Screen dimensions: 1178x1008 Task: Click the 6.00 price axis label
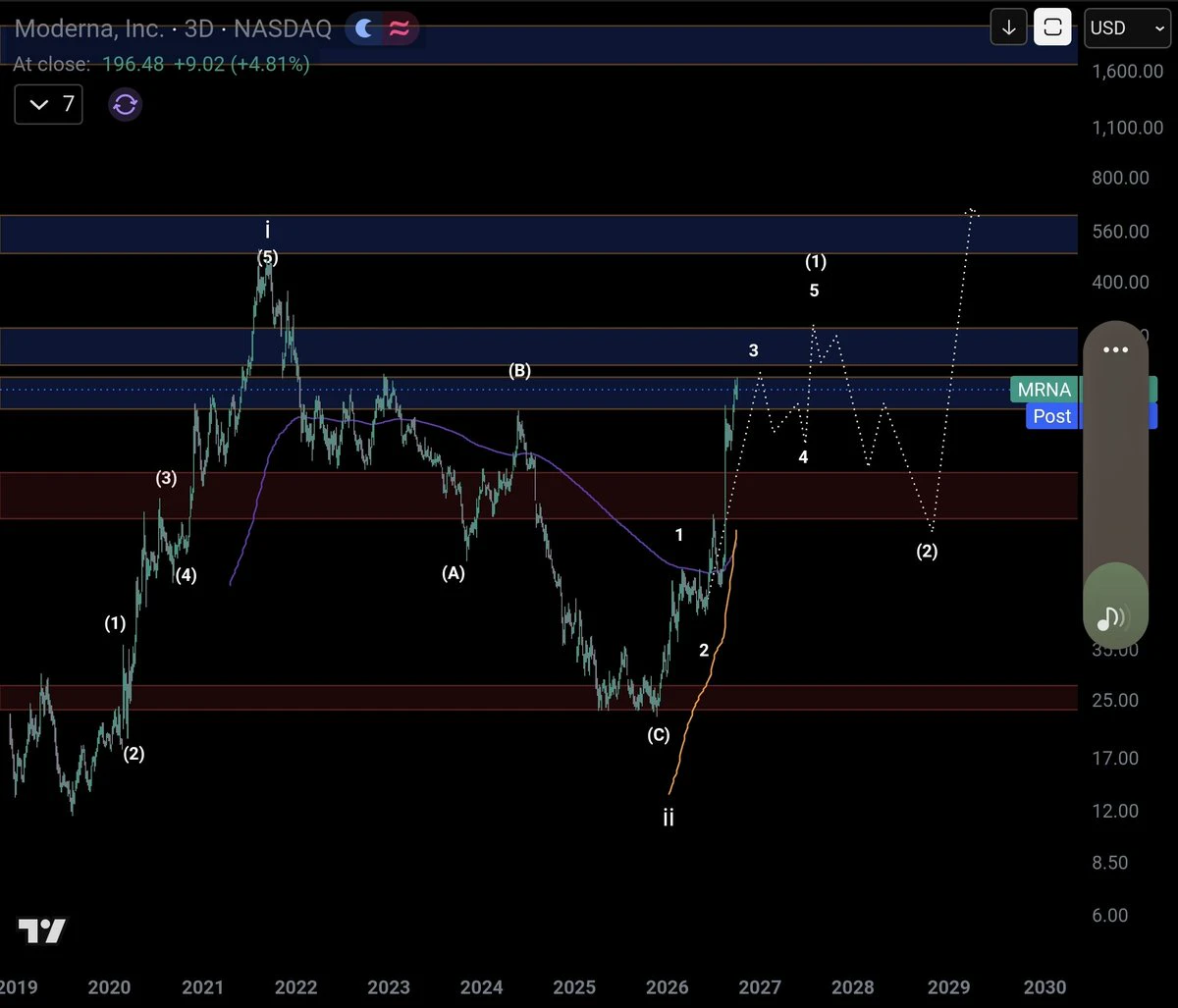[1109, 916]
